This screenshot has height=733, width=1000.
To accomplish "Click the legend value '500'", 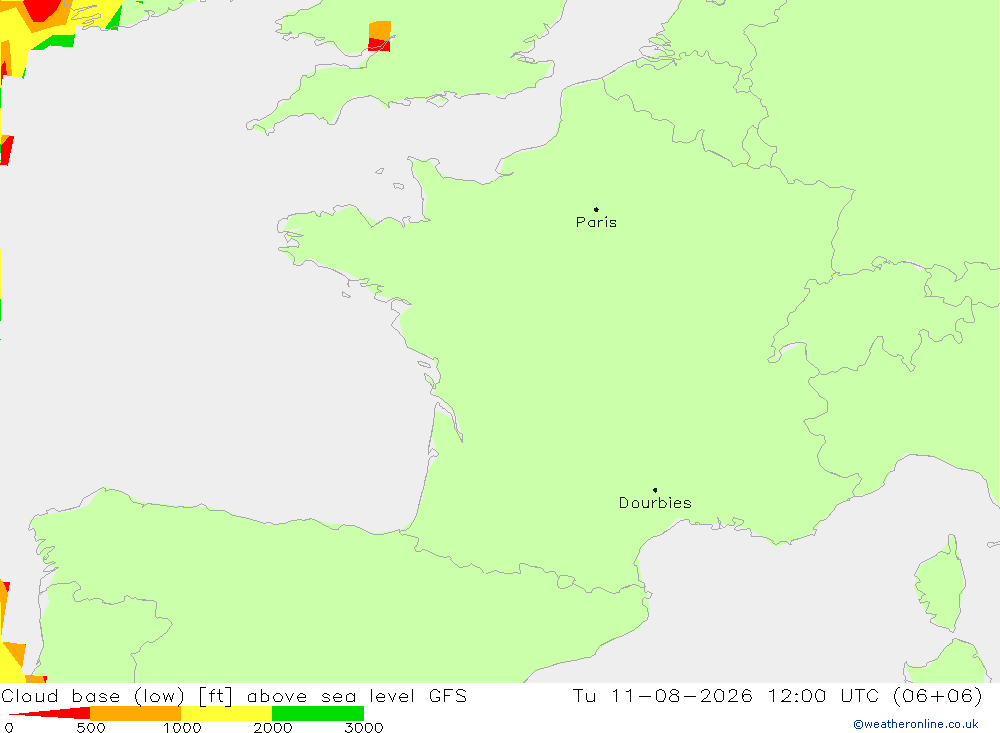I will click(x=91, y=727).
